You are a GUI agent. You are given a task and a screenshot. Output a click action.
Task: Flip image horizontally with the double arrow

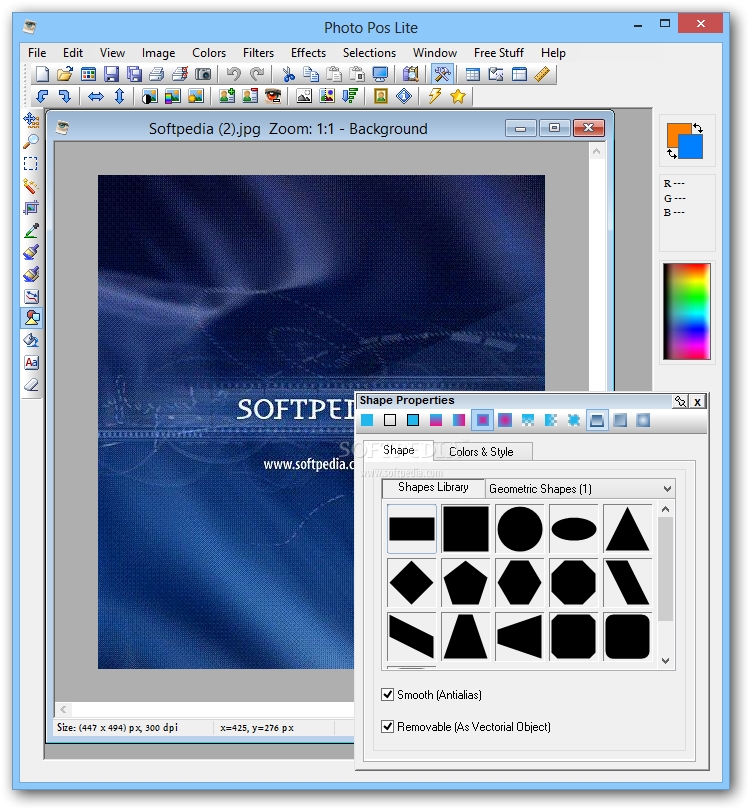96,96
